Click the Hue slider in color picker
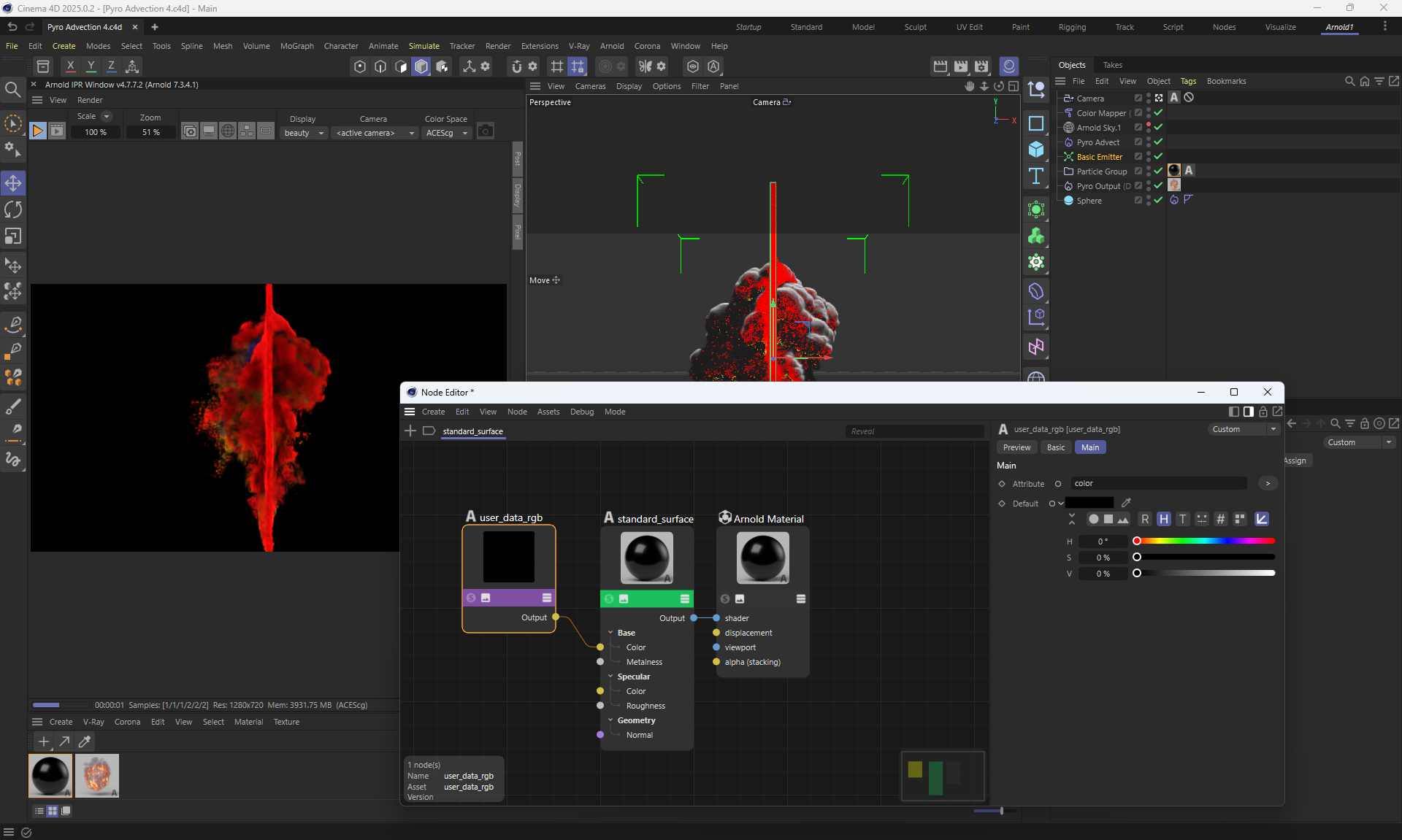Screen dimensions: 1402x840 pyautogui.click(x=1205, y=541)
